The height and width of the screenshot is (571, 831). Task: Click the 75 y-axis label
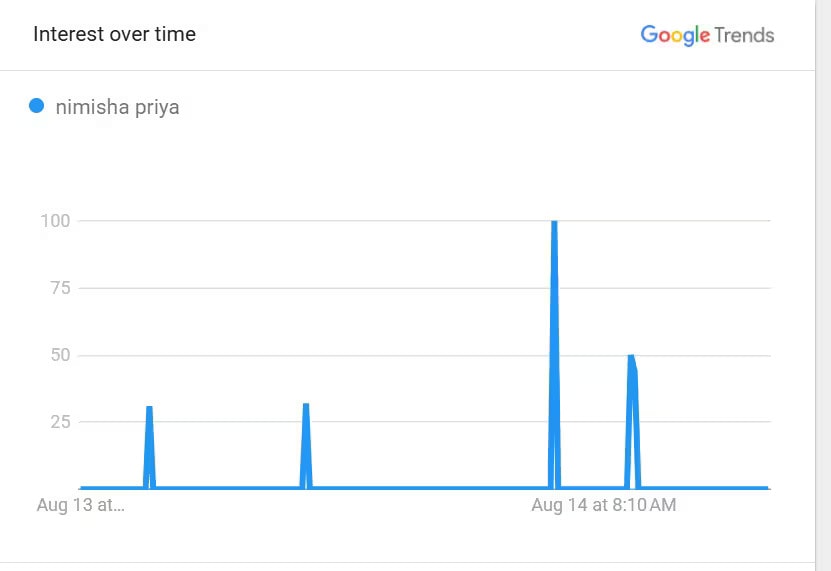tap(62, 288)
